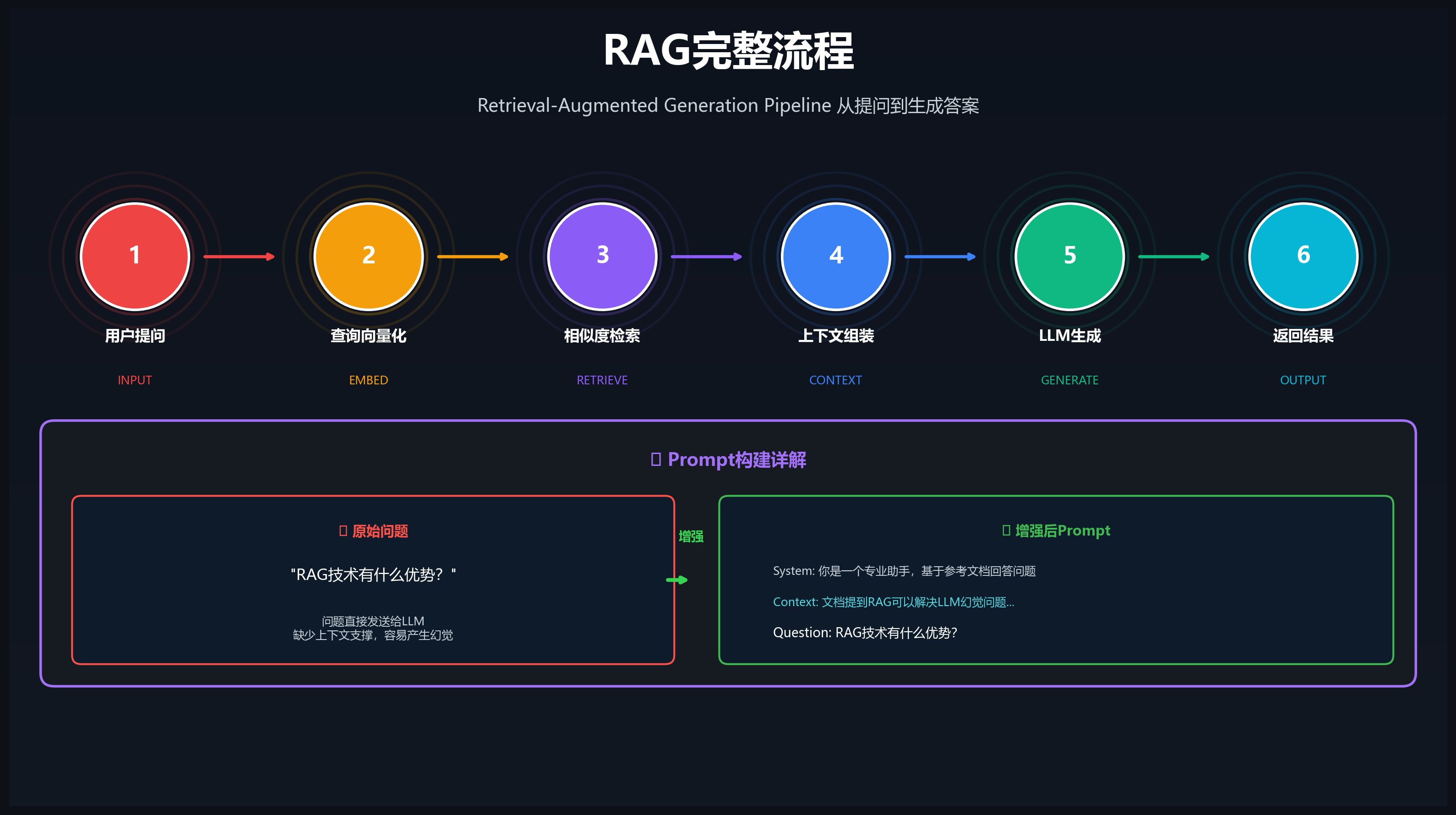This screenshot has height=815, width=1456.
Task: Click the red step 1 circle
Action: coord(135,257)
